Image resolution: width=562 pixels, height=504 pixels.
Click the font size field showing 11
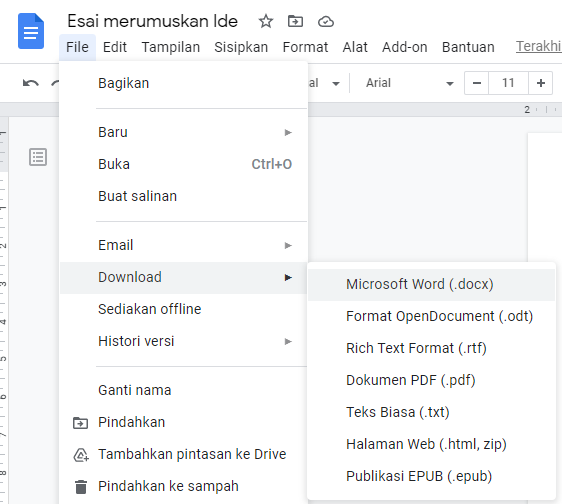508,83
